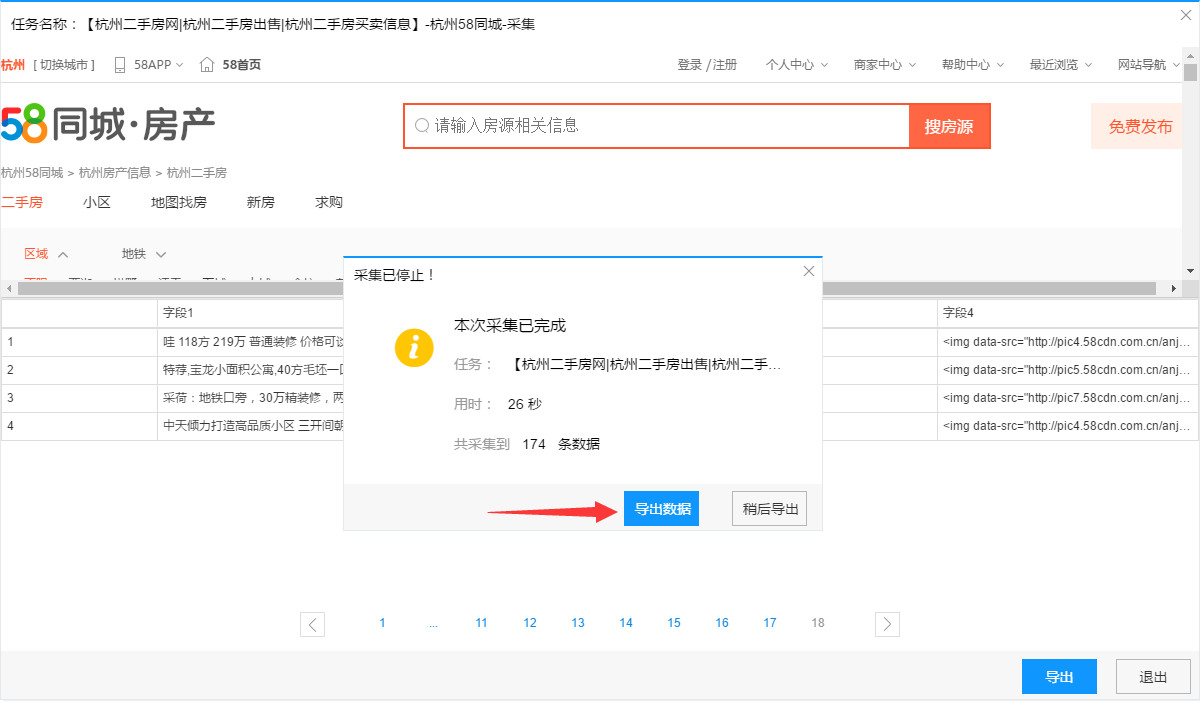Viewport: 1200px width, 720px height.
Task: Expand the 帮助中心 dropdown
Action: click(x=973, y=65)
